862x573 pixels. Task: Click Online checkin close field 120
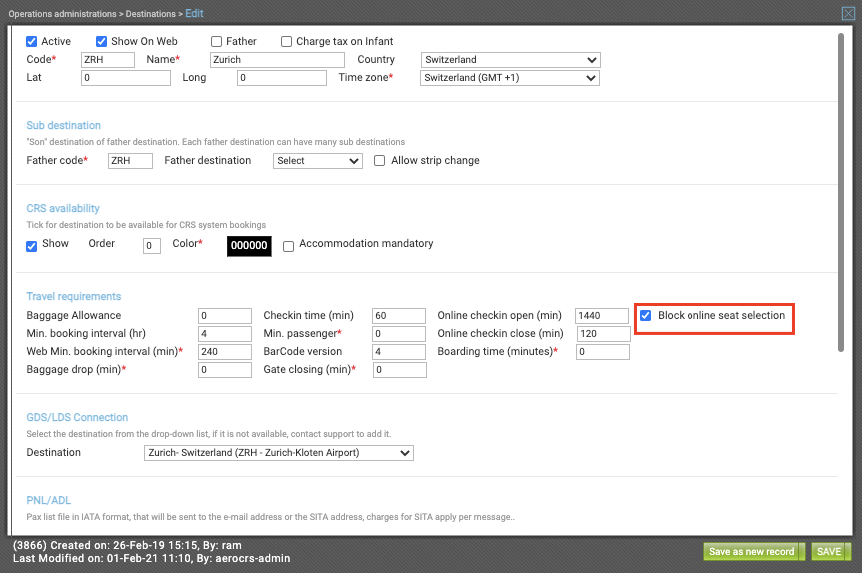click(604, 334)
